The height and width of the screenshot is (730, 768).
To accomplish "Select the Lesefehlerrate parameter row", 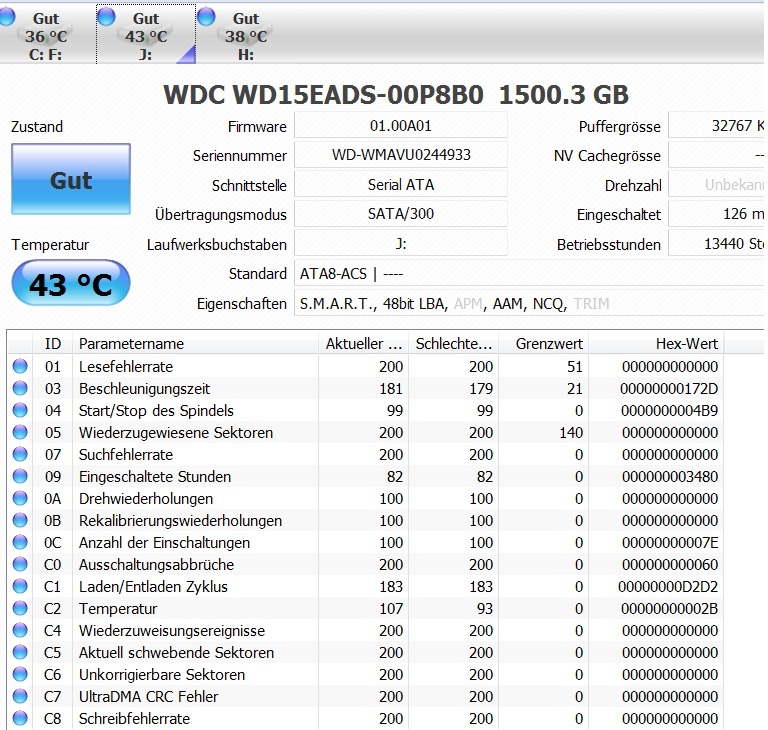I will (366, 366).
